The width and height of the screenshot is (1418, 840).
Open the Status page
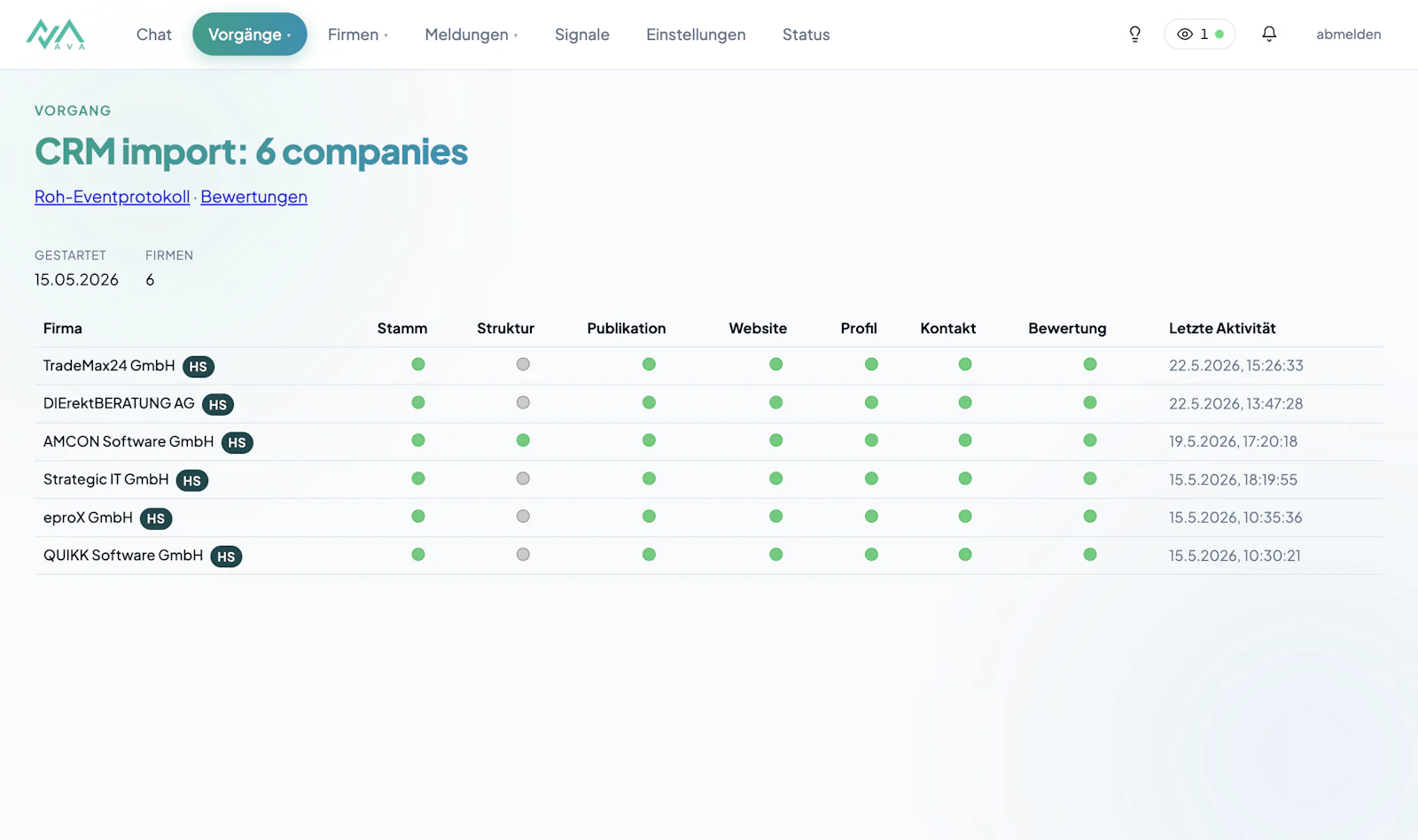[x=806, y=35]
